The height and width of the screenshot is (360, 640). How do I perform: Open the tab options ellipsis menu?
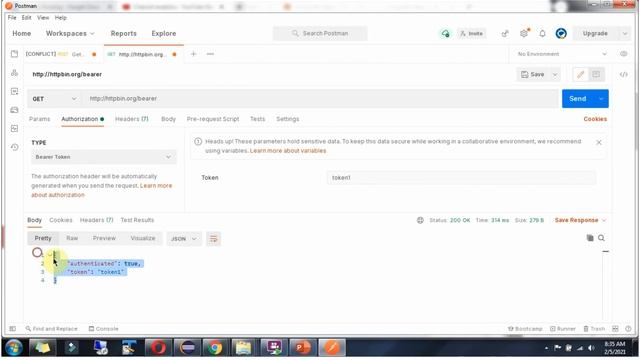[x=210, y=54]
